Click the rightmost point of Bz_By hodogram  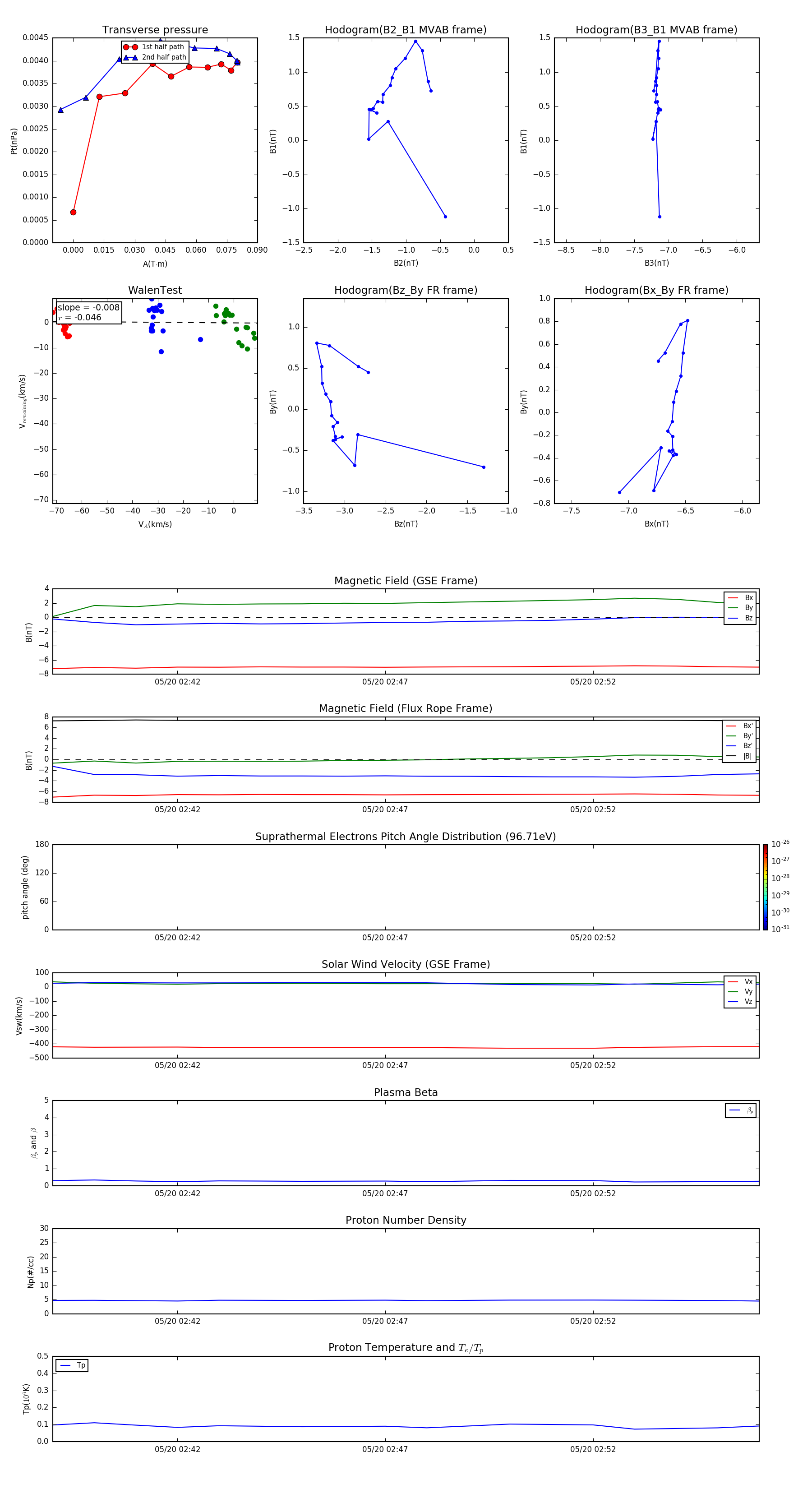click(x=484, y=467)
